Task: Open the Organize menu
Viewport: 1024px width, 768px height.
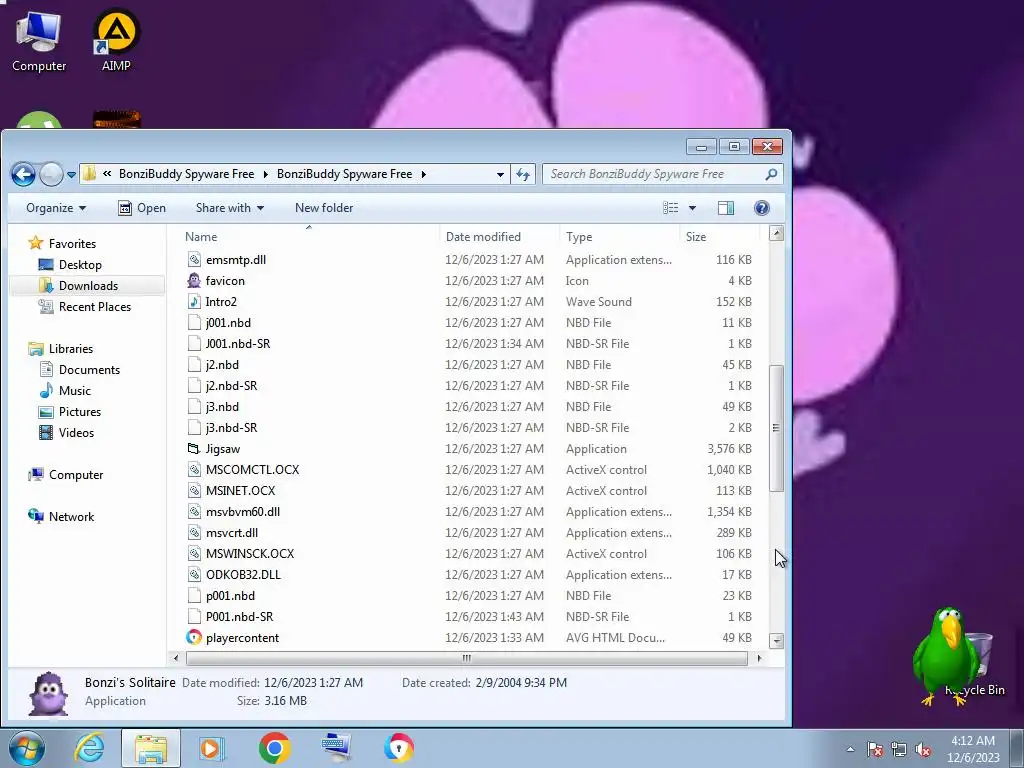Action: point(56,208)
